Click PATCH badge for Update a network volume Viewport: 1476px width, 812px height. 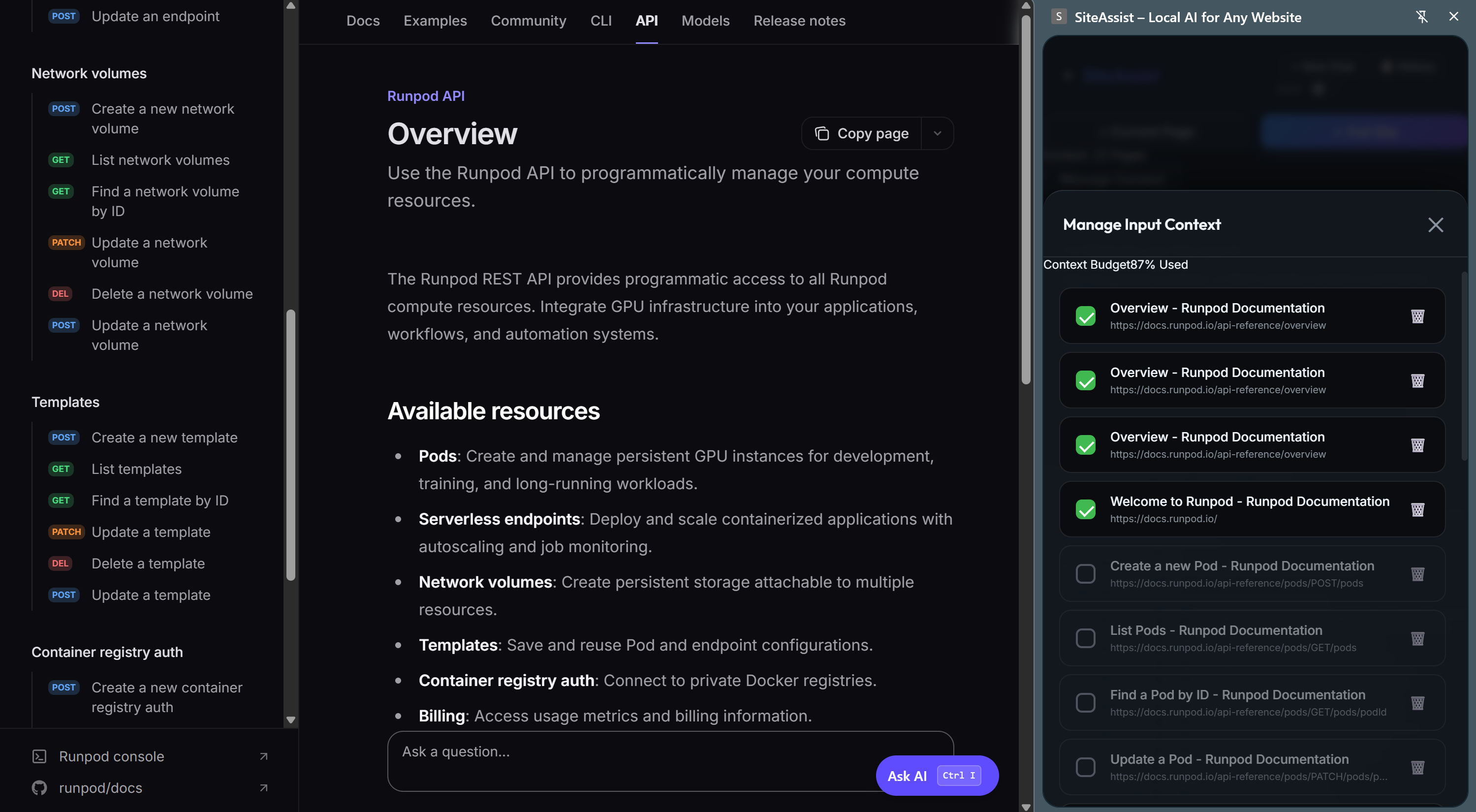coord(66,243)
